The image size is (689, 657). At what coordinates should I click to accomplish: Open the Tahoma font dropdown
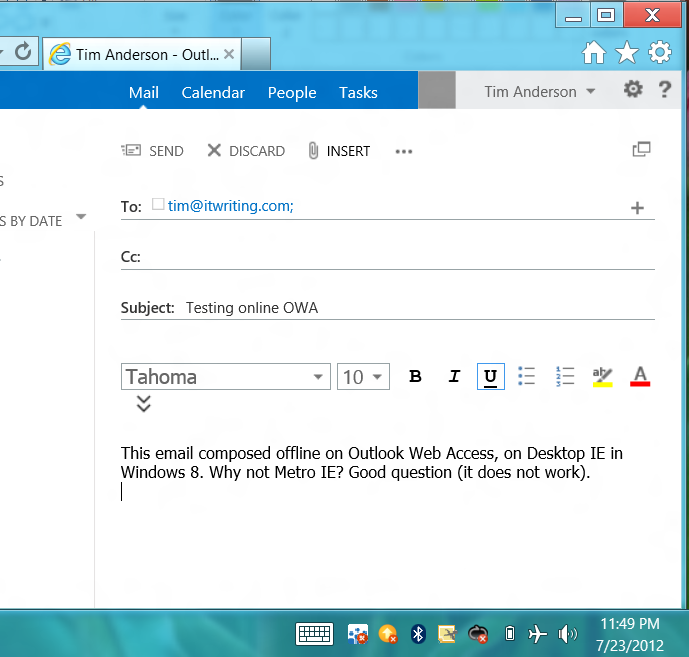(x=225, y=377)
